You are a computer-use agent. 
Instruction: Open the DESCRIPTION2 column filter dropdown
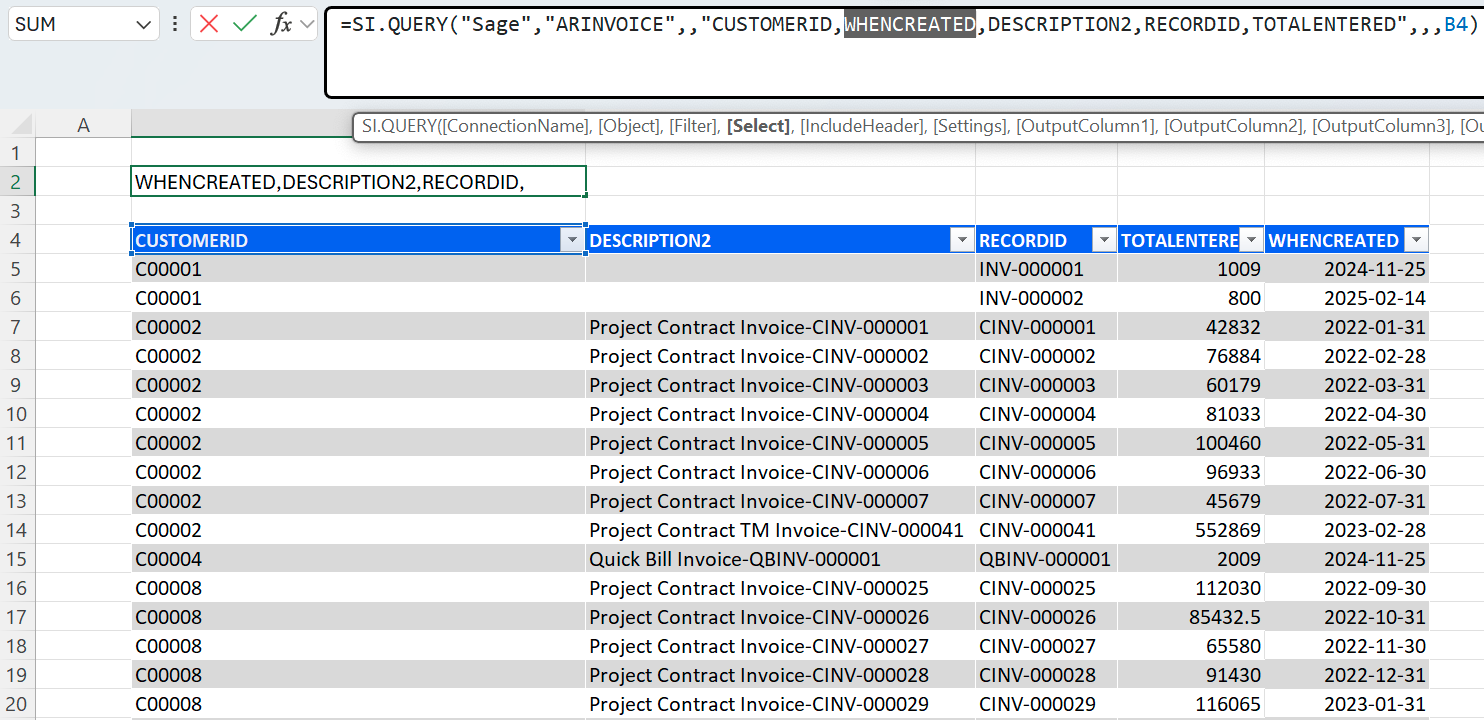click(x=962, y=240)
